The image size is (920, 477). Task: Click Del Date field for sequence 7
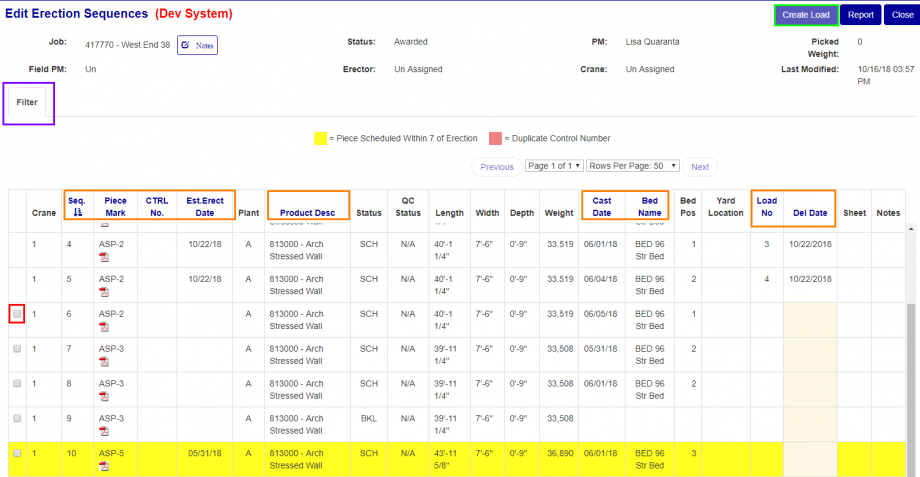click(810, 354)
